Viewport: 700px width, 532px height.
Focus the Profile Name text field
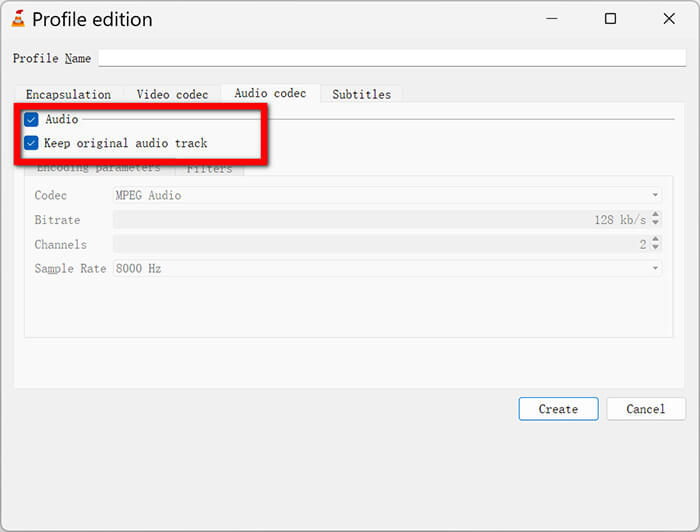coord(391,59)
